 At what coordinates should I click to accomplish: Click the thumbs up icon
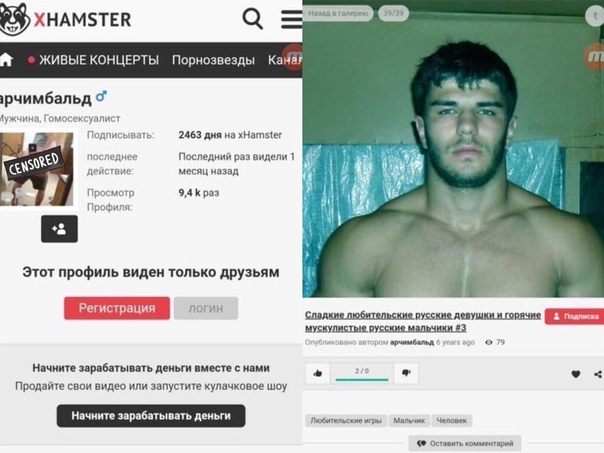point(318,373)
